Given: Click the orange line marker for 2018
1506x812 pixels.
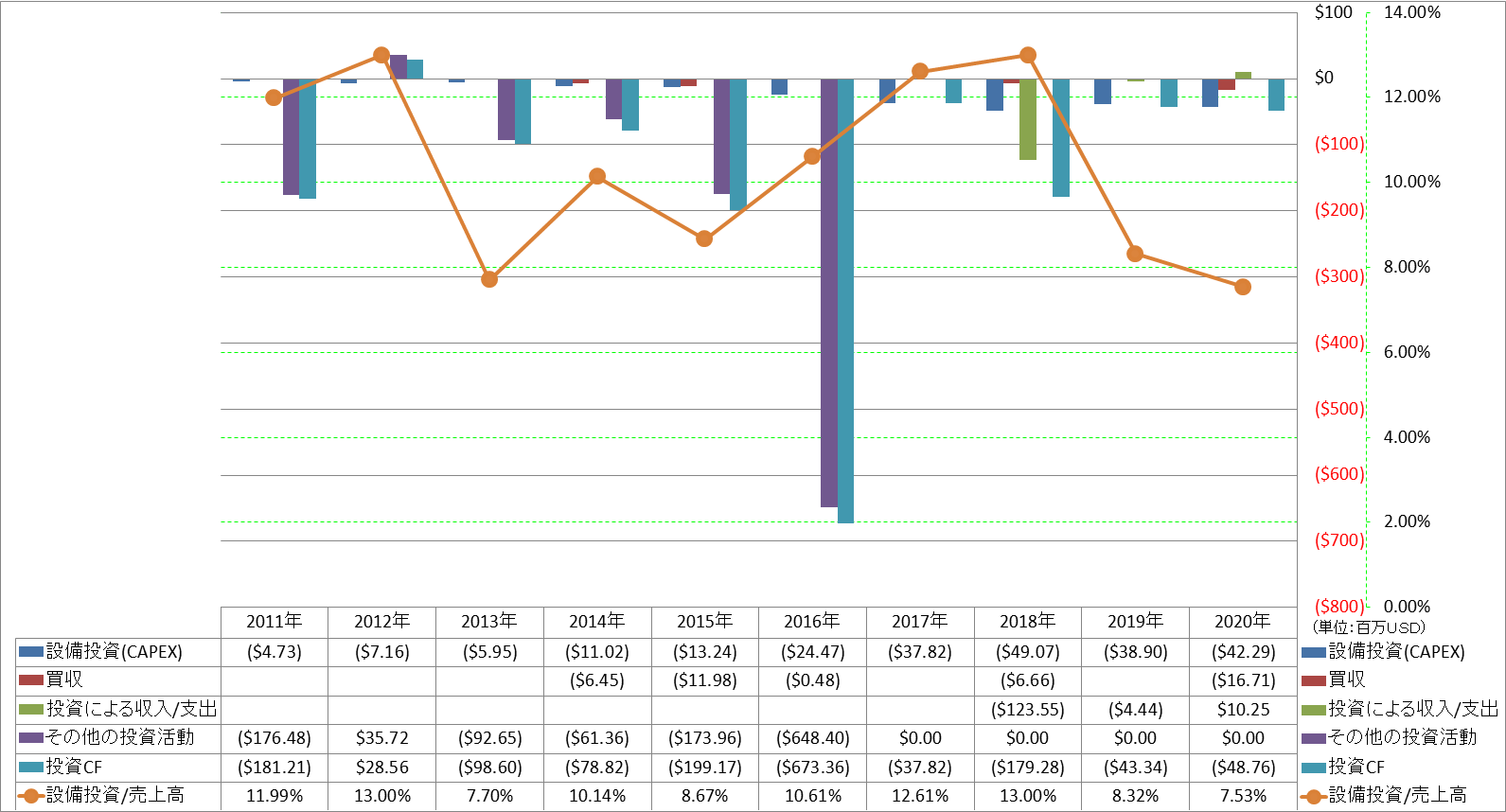Looking at the screenshot, I should click(x=1028, y=55).
